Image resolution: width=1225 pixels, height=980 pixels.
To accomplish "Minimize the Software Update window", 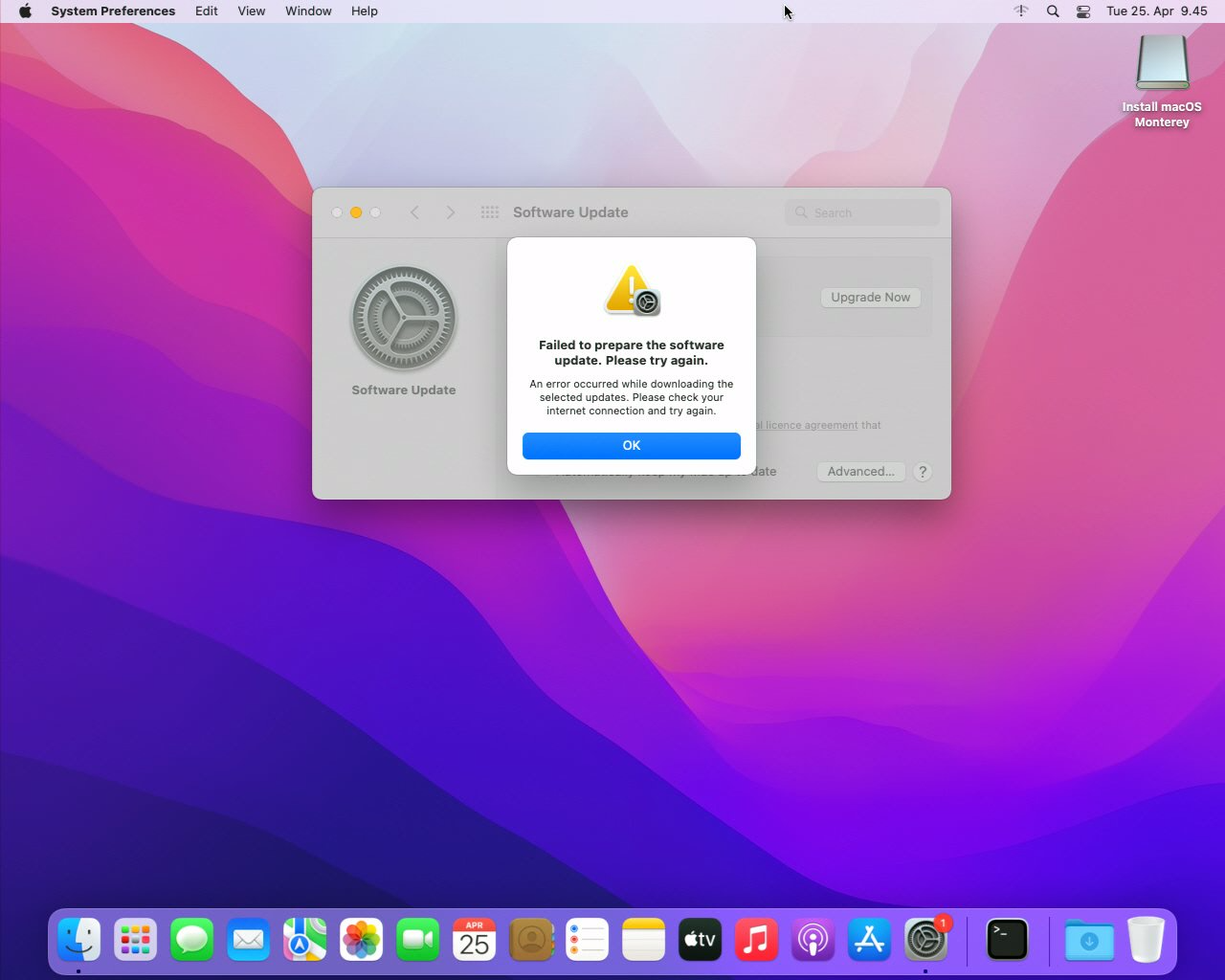I will pos(356,212).
